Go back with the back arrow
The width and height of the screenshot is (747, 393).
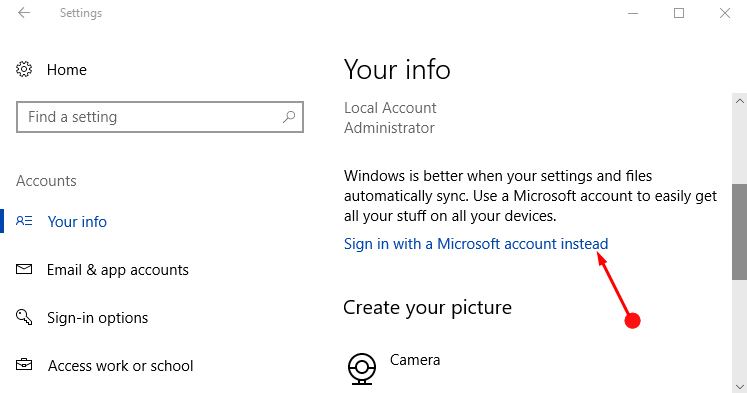pyautogui.click(x=24, y=13)
